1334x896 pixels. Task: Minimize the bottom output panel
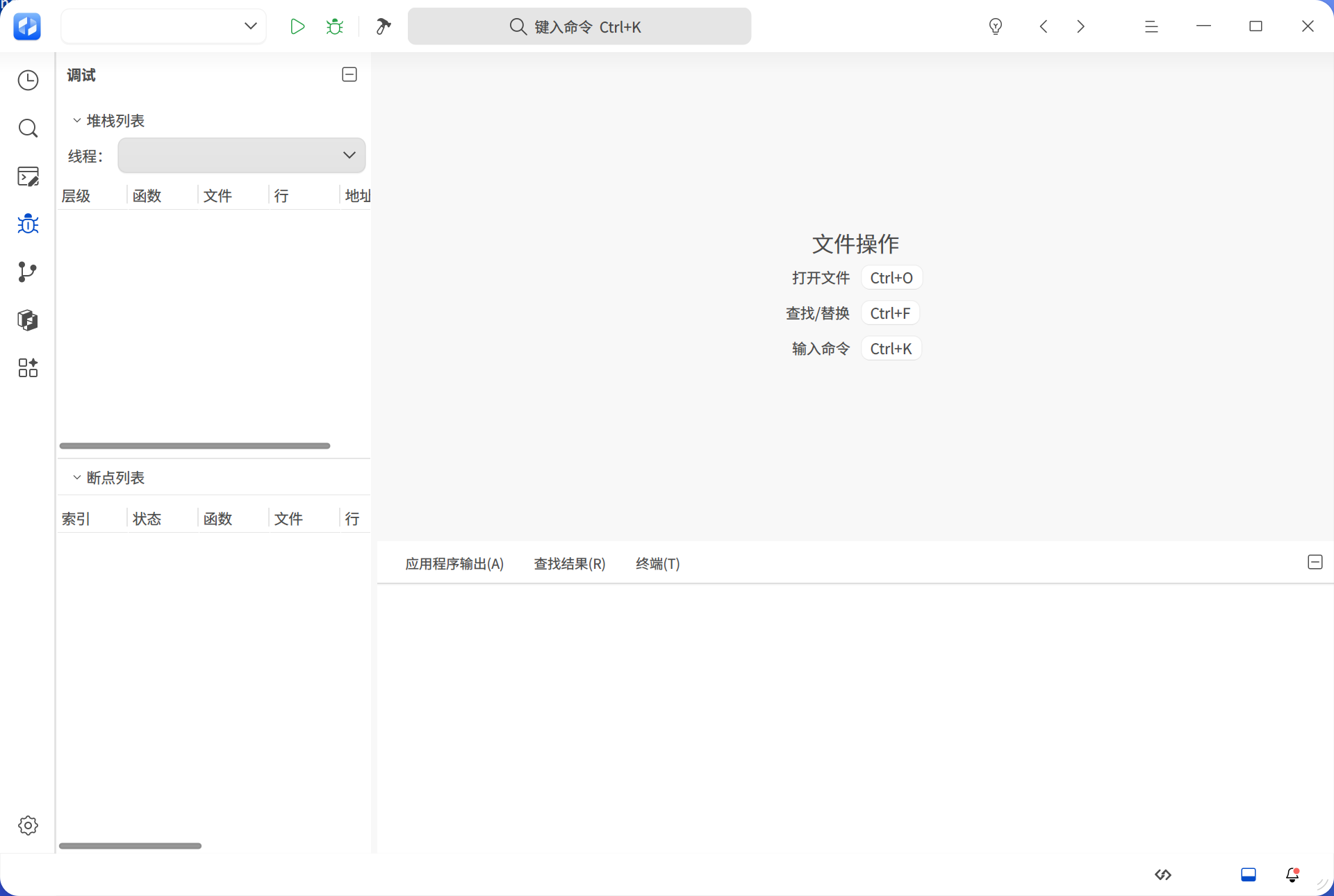1315,562
